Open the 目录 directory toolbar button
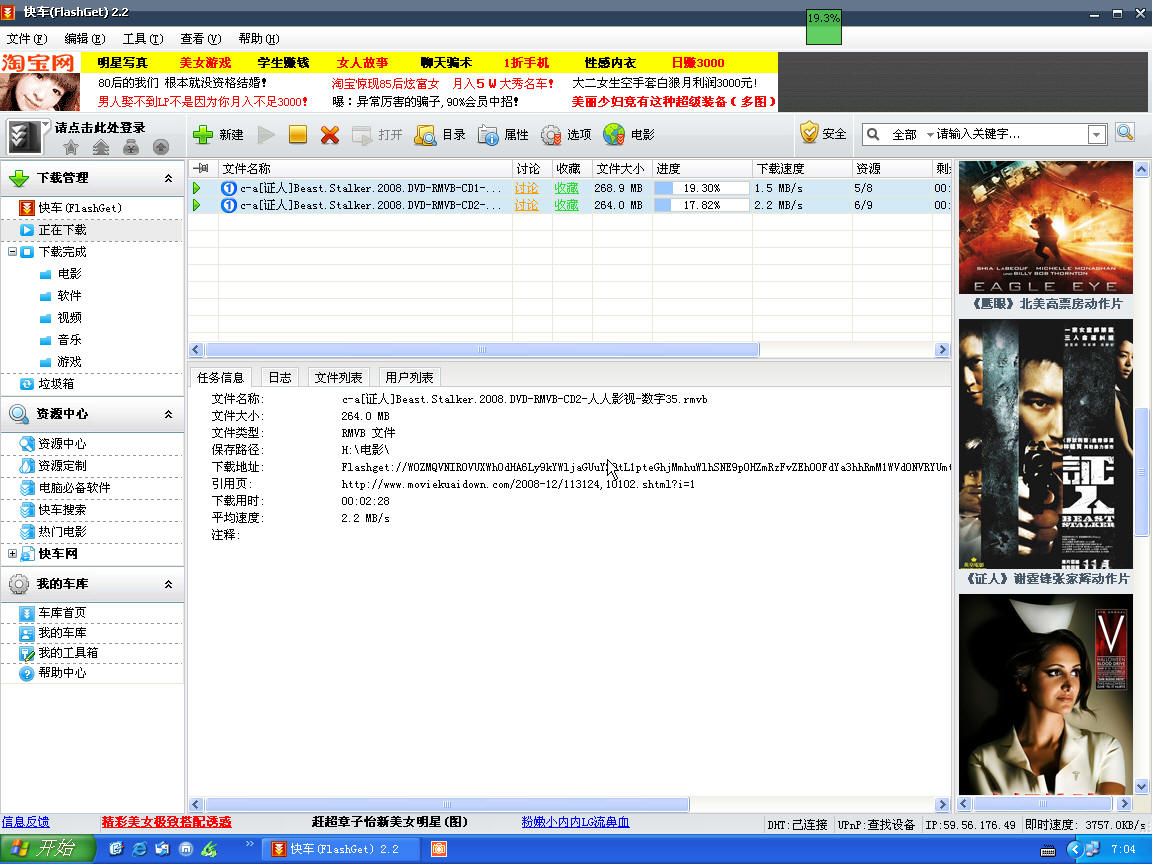Screen dimensions: 1152x864 440,134
